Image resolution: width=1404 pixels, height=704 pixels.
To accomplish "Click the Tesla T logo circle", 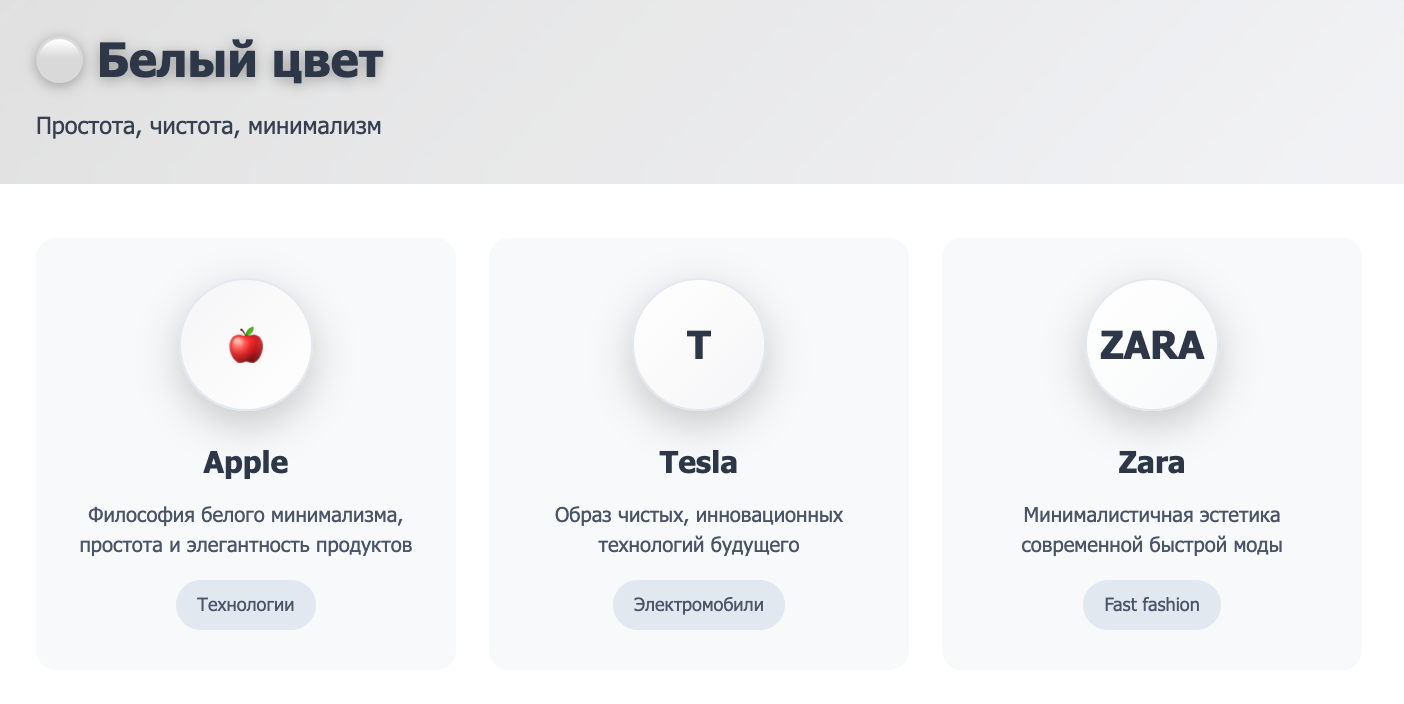I will click(x=699, y=345).
